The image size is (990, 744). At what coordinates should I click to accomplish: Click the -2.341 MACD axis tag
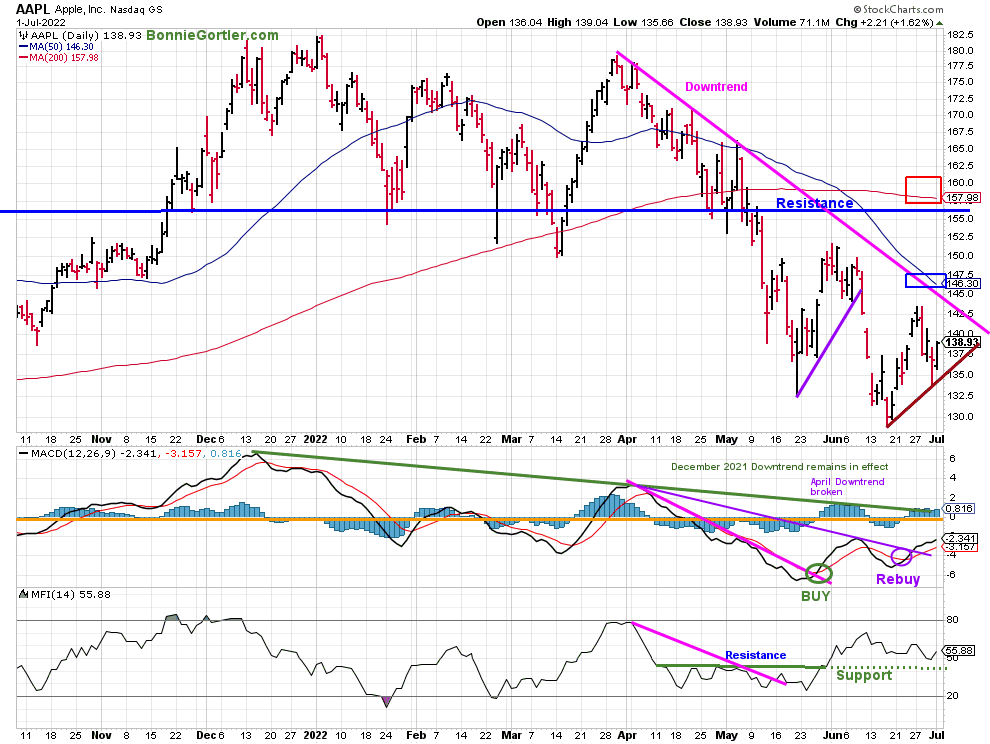pyautogui.click(x=961, y=538)
